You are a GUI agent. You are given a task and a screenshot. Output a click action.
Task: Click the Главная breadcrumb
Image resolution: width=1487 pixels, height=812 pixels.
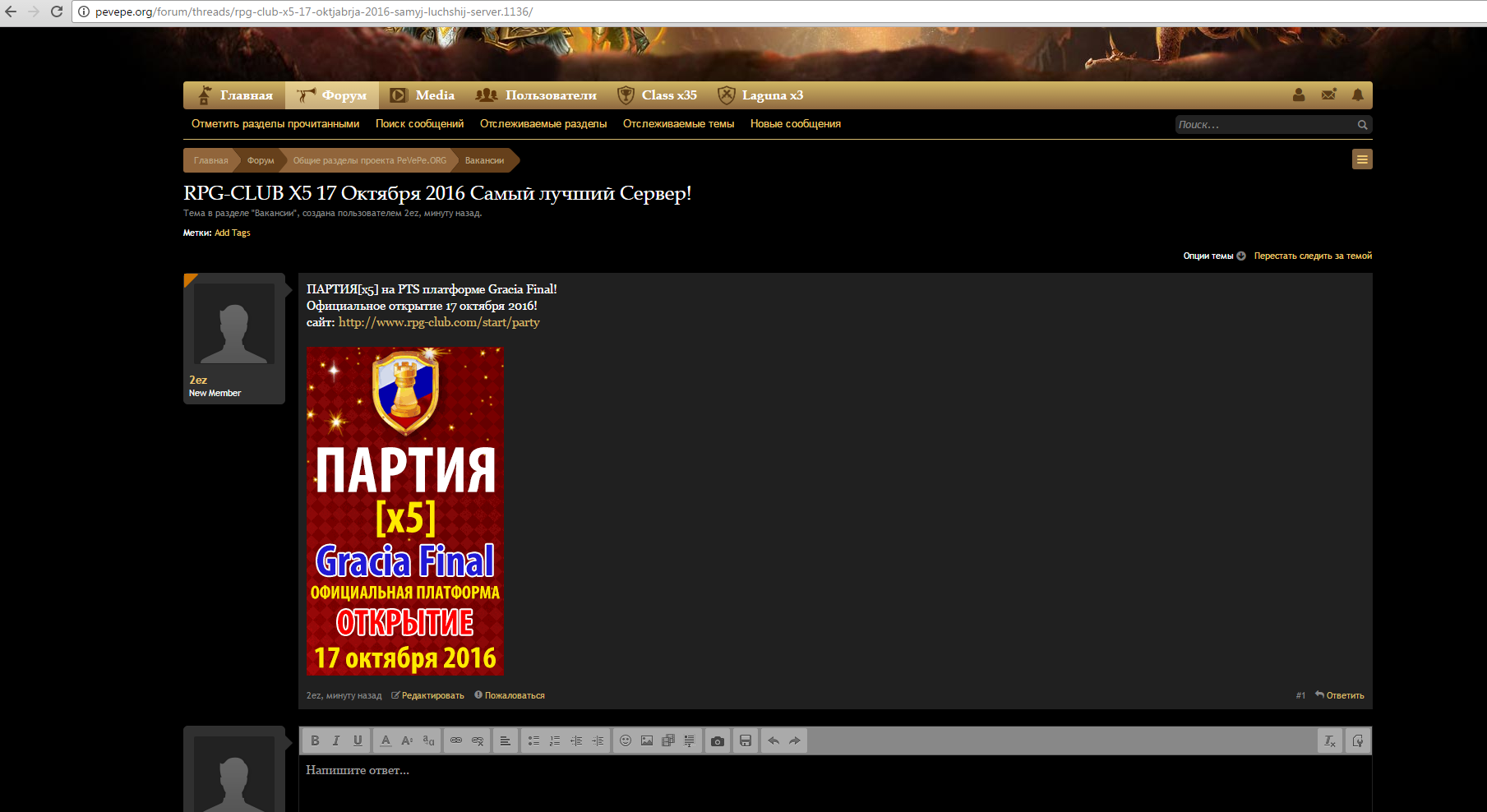(x=210, y=160)
